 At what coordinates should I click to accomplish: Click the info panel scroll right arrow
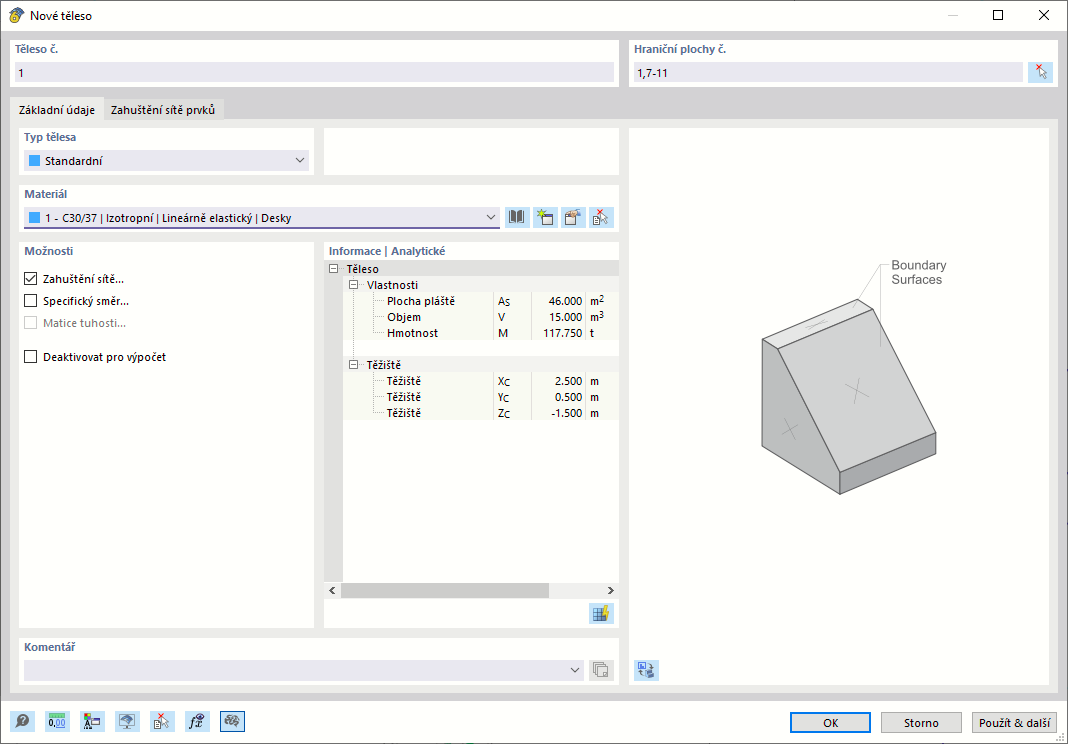610,591
